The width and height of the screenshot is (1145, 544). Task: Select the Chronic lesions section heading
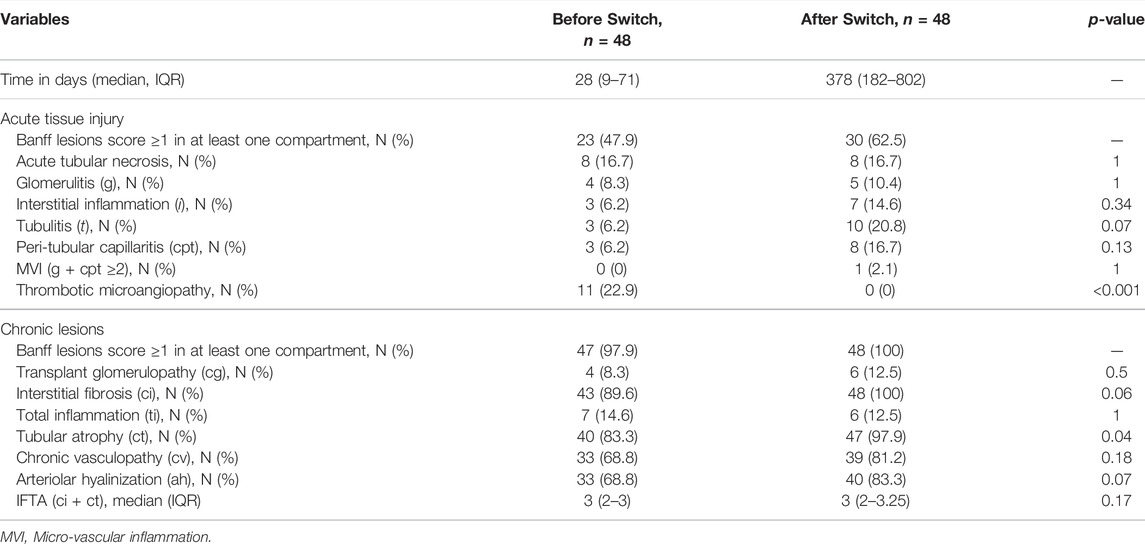coord(45,331)
